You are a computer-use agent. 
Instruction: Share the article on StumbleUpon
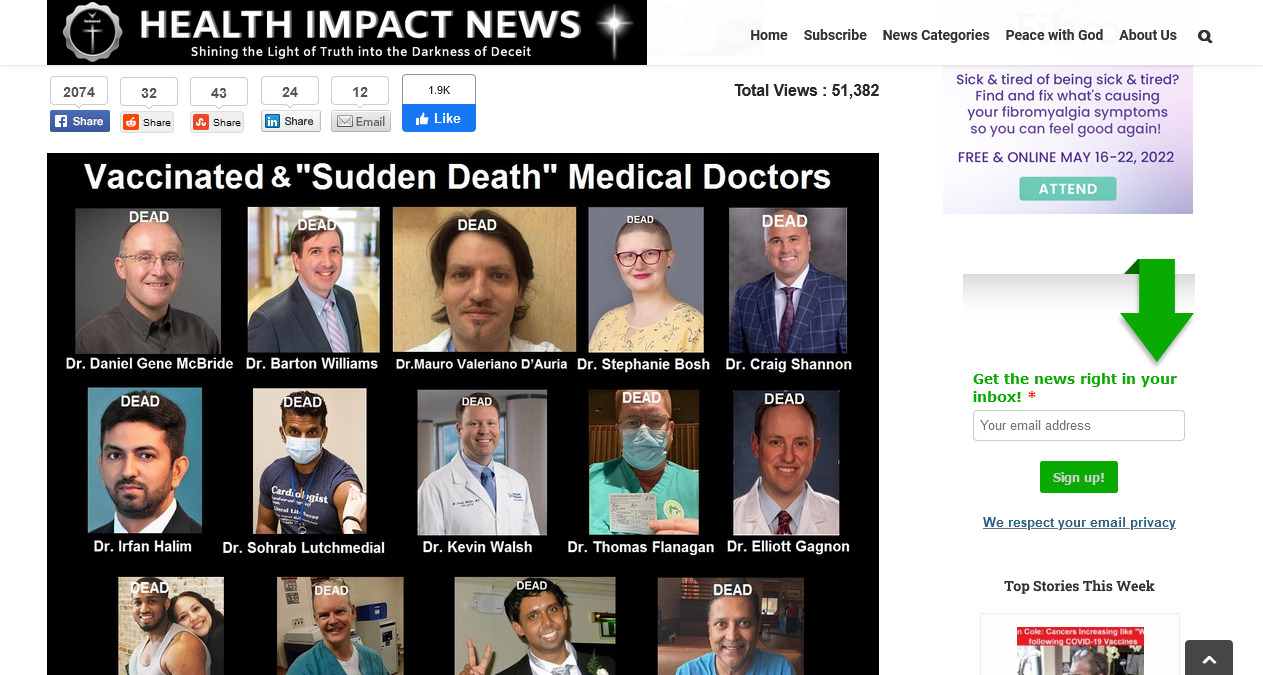[x=218, y=122]
